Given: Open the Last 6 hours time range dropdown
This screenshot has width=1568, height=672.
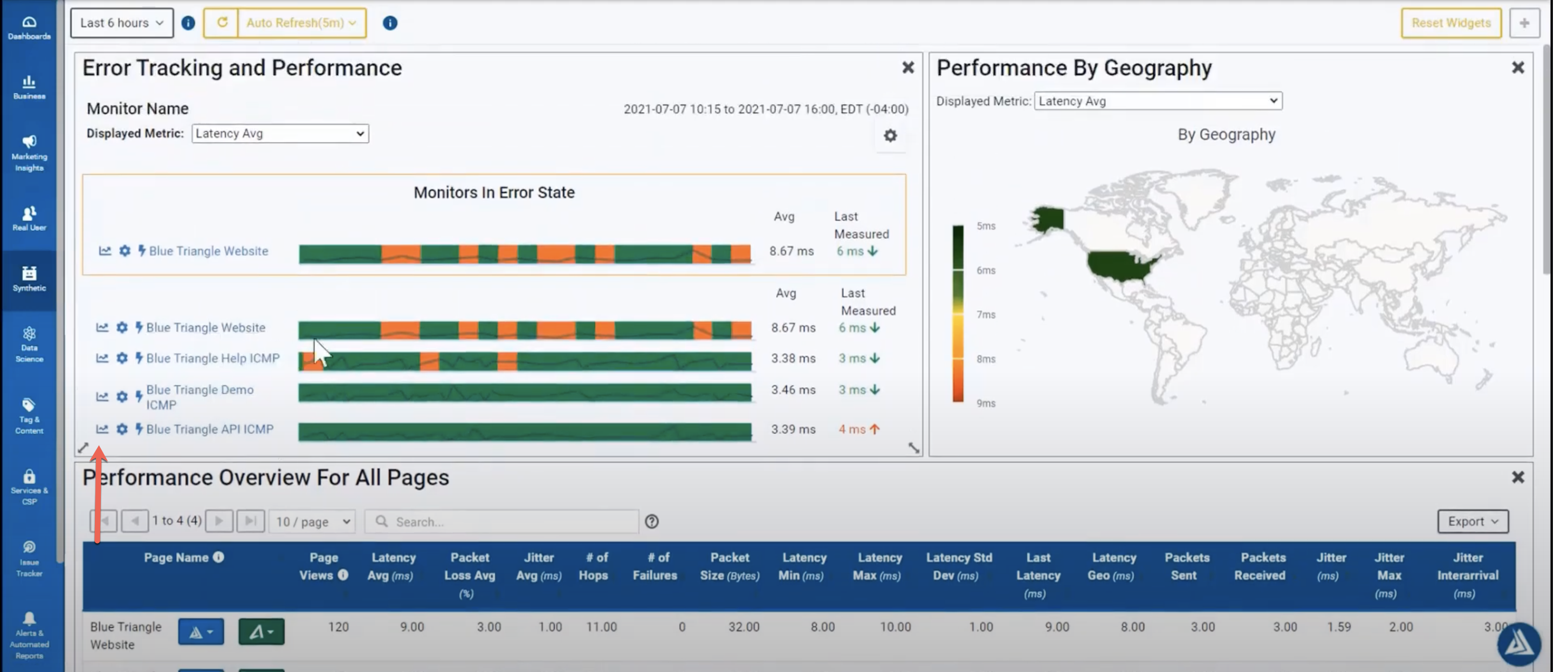Looking at the screenshot, I should click(x=122, y=23).
